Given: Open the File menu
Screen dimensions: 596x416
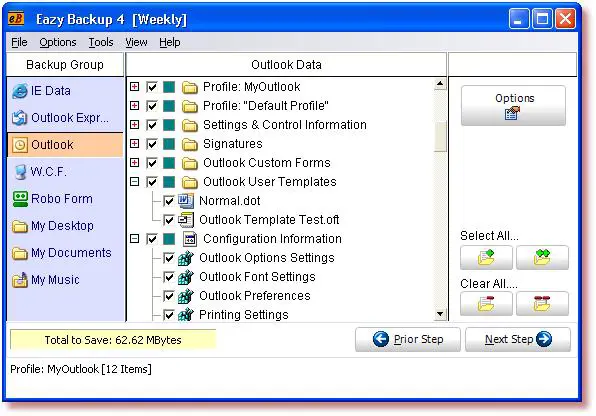Looking at the screenshot, I should [x=19, y=42].
